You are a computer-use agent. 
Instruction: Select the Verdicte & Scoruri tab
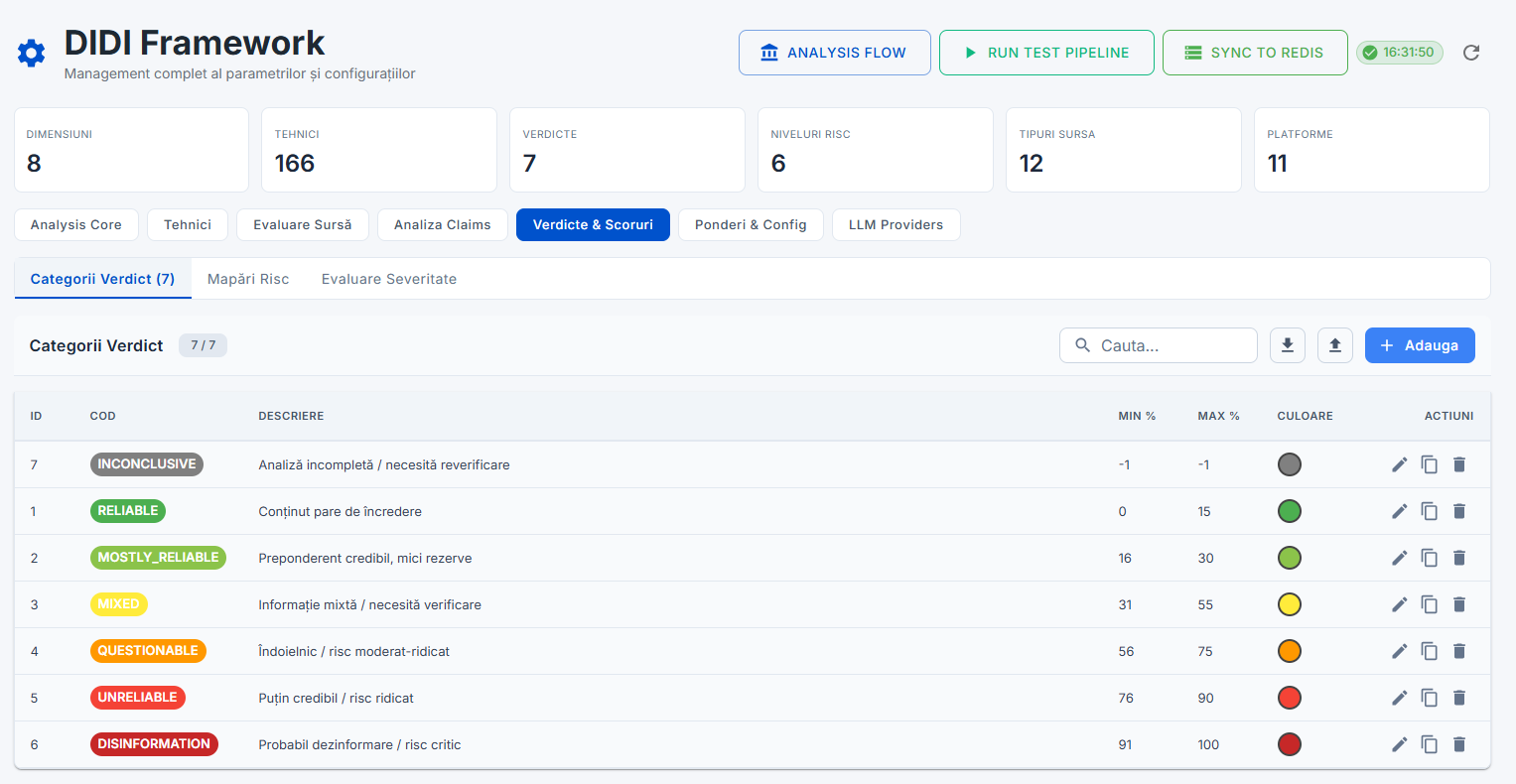click(x=594, y=224)
